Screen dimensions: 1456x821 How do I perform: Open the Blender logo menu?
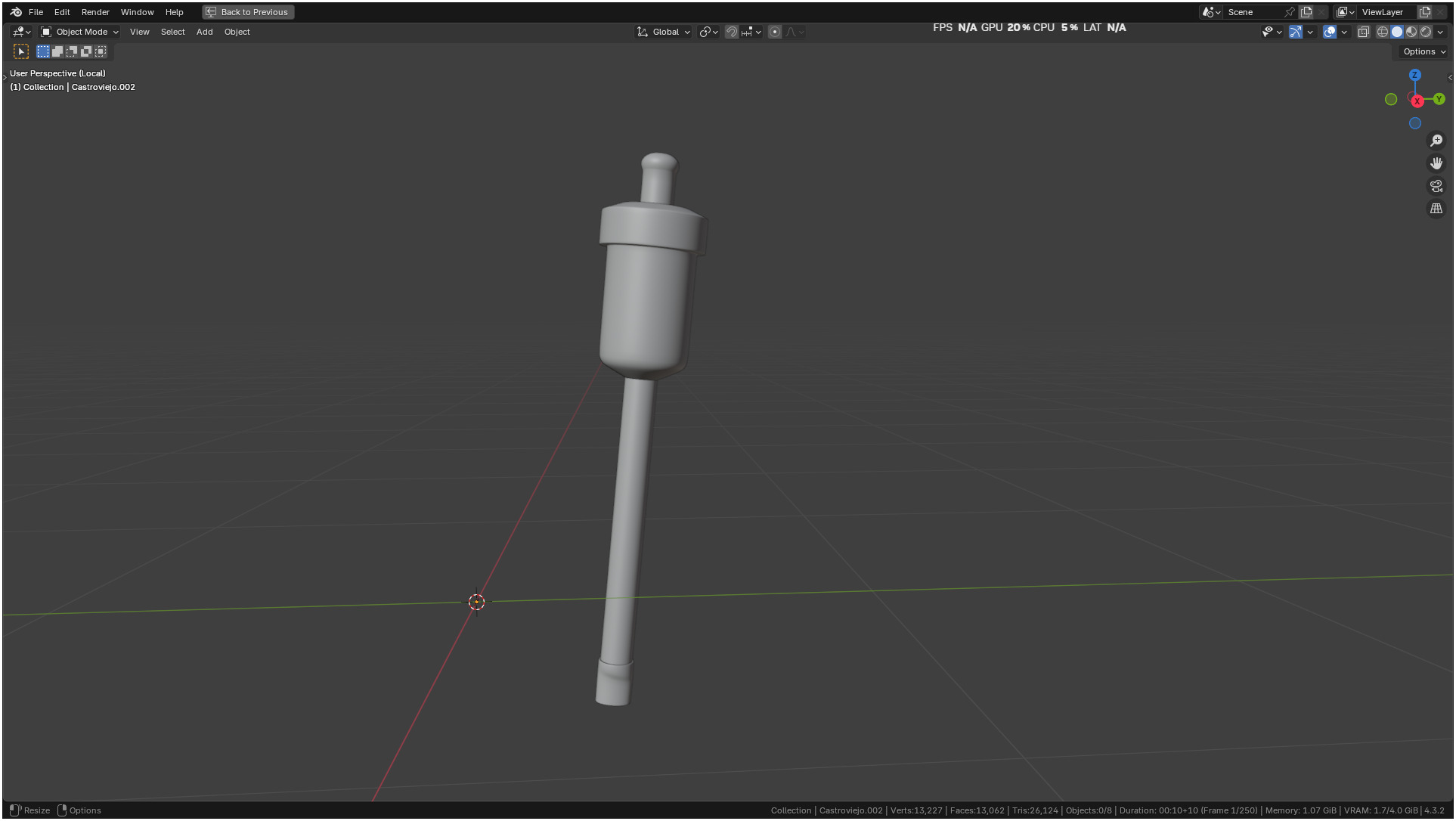click(x=16, y=12)
